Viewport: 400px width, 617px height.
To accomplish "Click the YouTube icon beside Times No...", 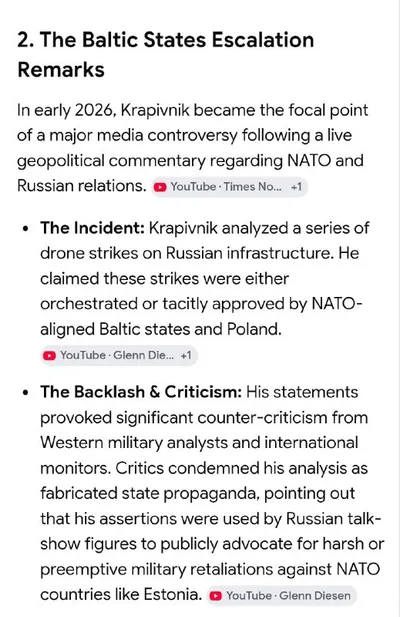I will point(160,187).
